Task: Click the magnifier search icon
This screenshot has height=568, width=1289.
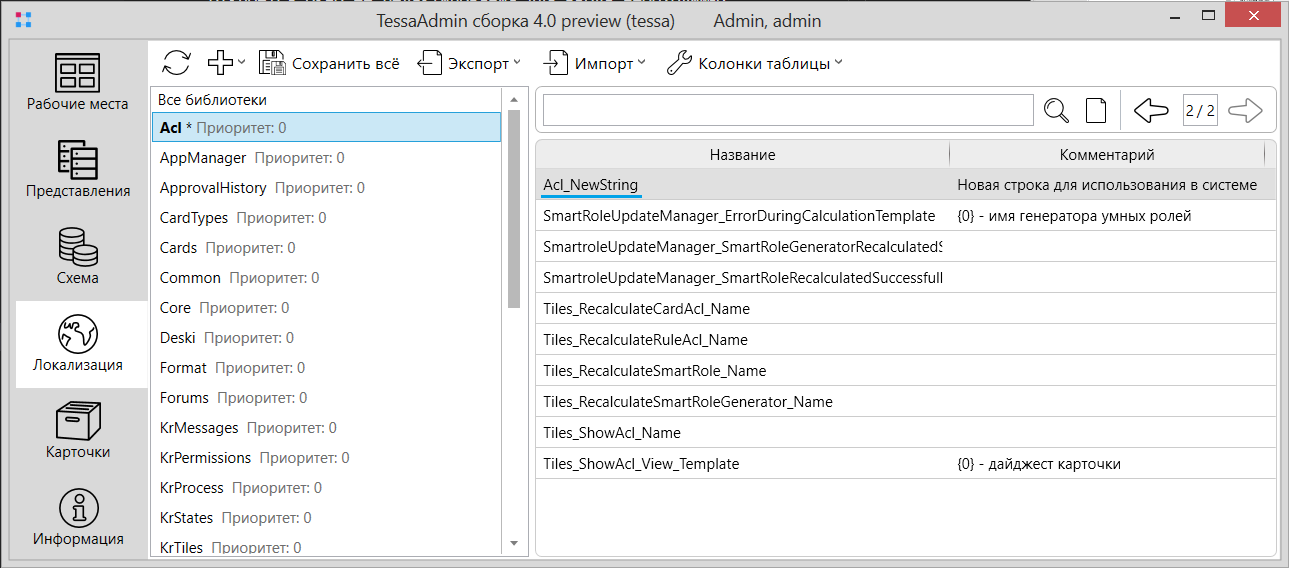Action: (1056, 110)
